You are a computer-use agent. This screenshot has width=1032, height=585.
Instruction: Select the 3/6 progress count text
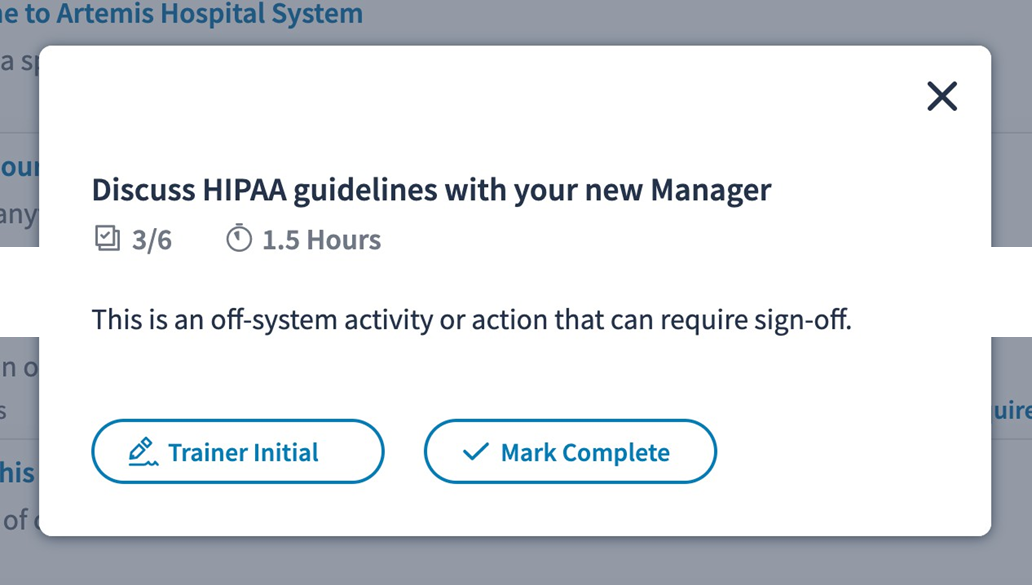152,240
